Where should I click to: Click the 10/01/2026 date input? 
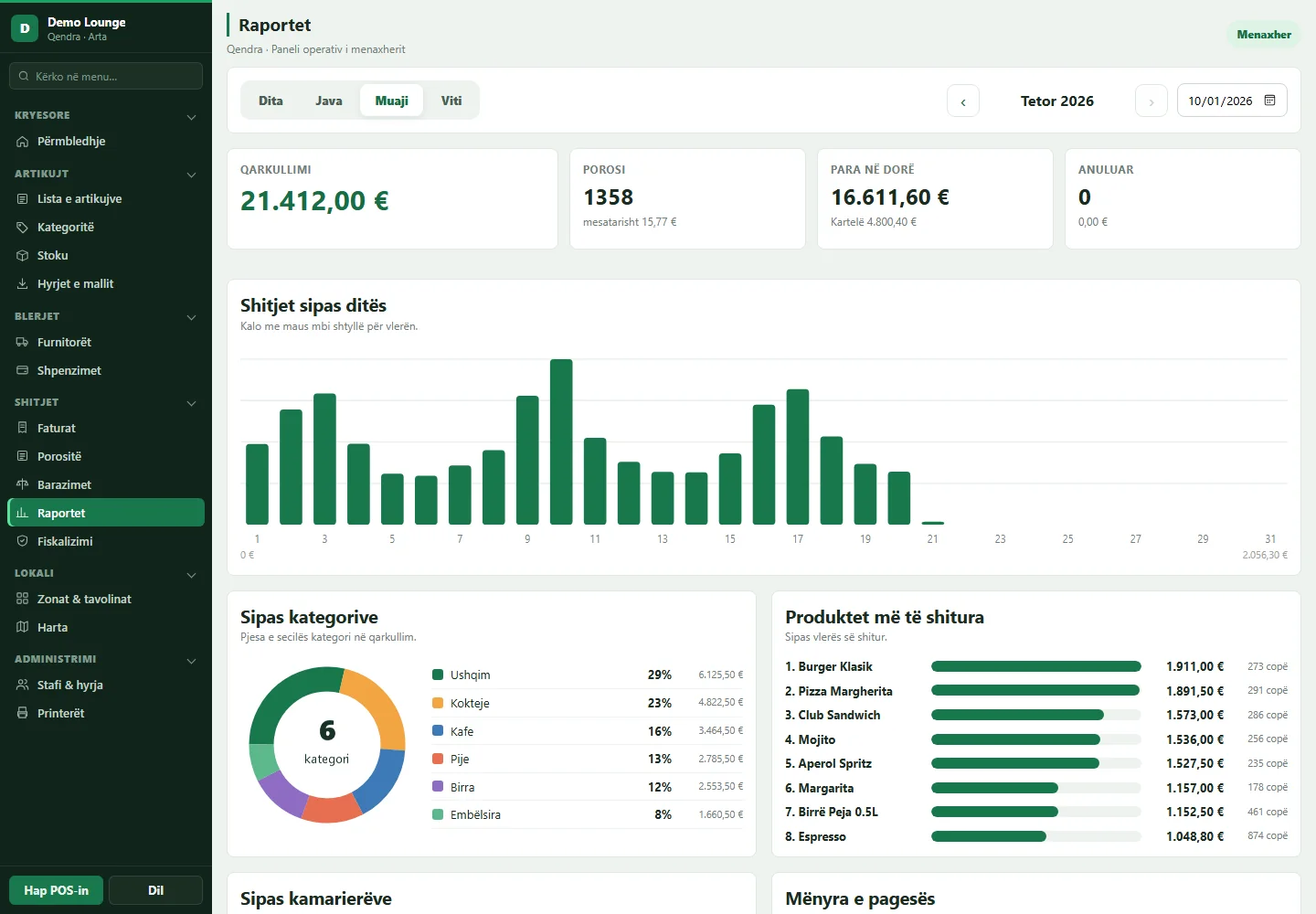(x=1232, y=101)
